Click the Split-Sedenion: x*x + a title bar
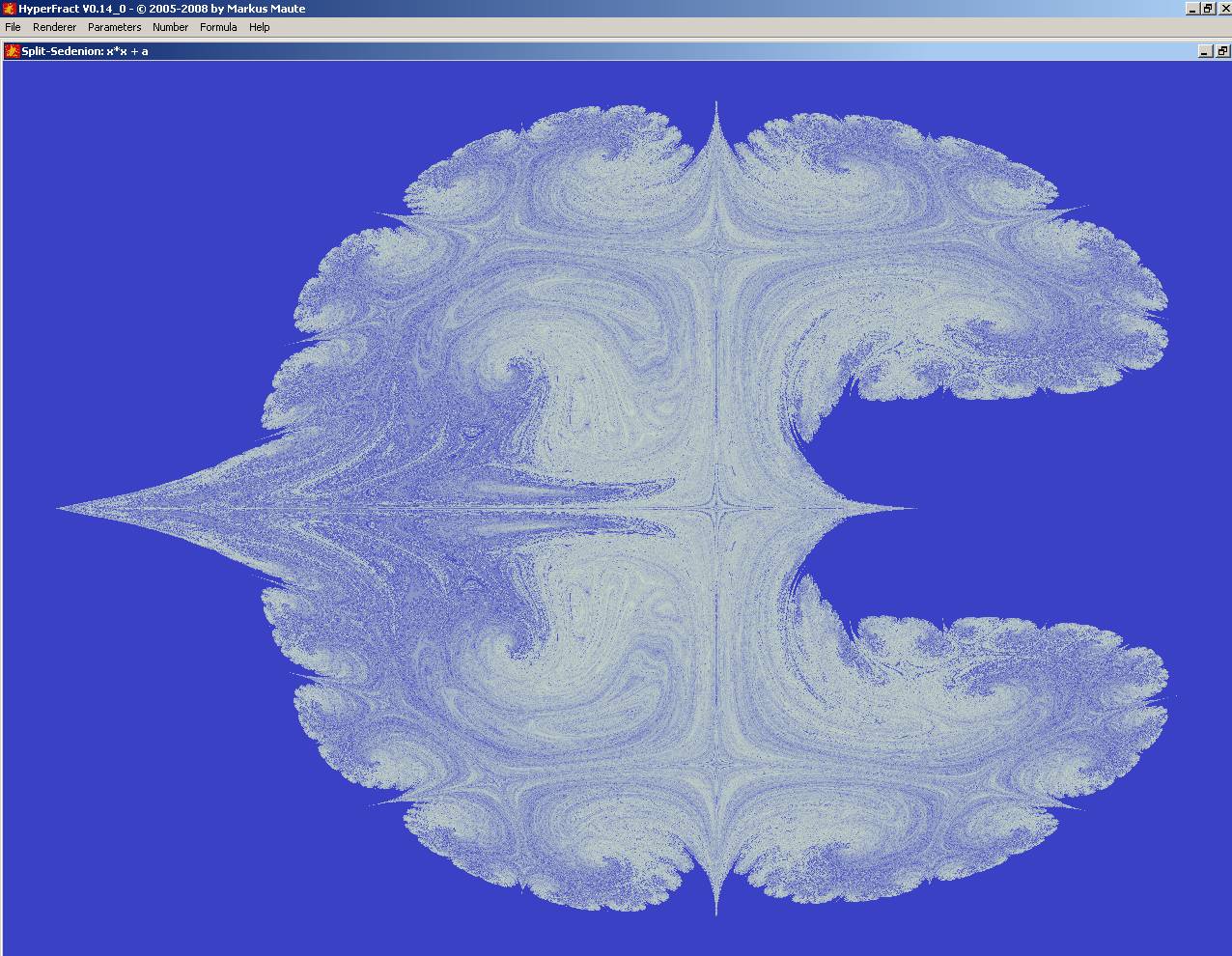The width and height of the screenshot is (1232, 956). [x=85, y=51]
